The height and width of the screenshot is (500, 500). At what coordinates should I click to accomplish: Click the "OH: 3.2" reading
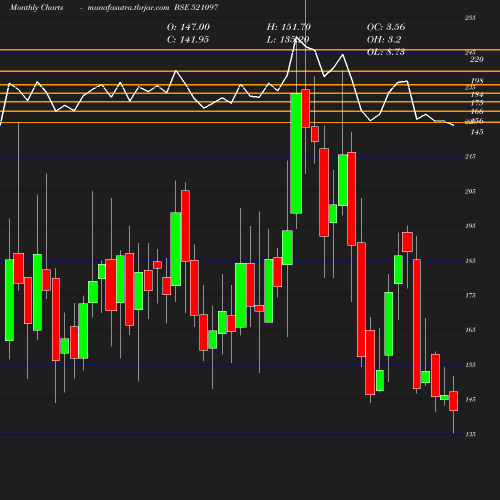click(x=384, y=40)
